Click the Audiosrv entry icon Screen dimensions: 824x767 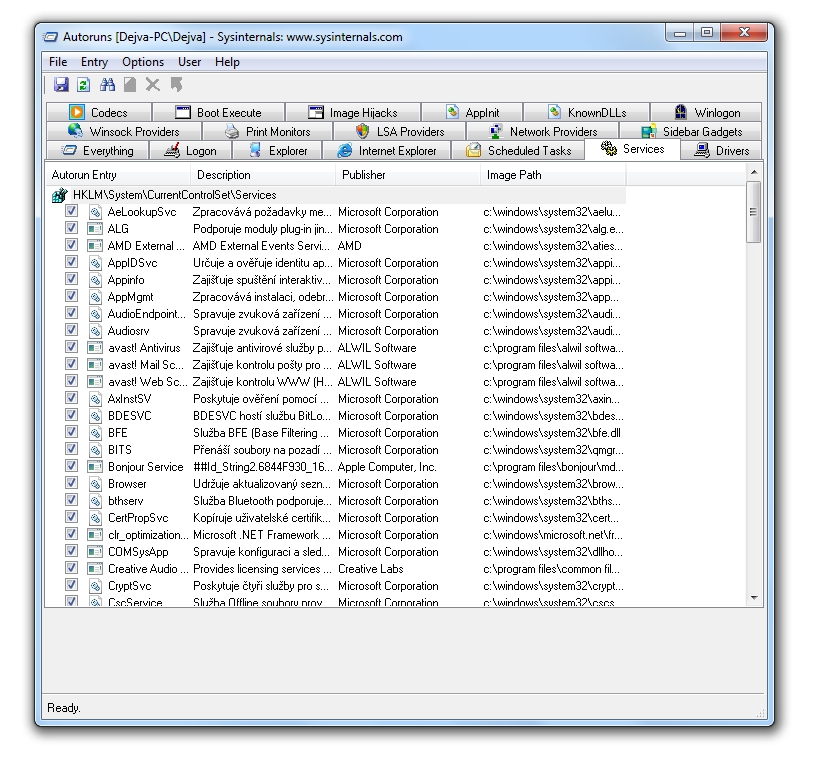[95, 331]
